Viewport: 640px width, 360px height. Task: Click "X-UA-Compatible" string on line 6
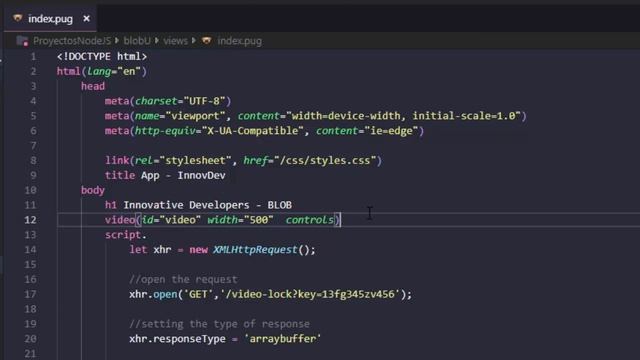[x=253, y=131]
